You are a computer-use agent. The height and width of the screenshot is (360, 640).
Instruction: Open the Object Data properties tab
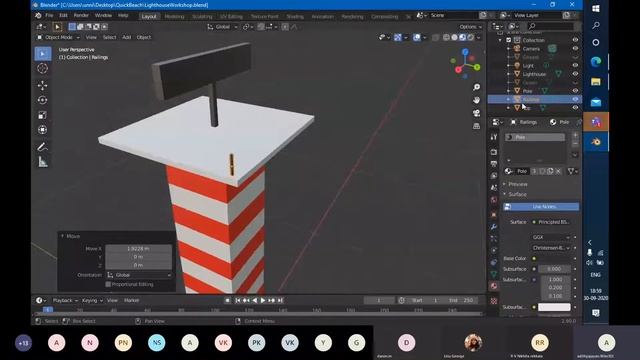point(494,274)
